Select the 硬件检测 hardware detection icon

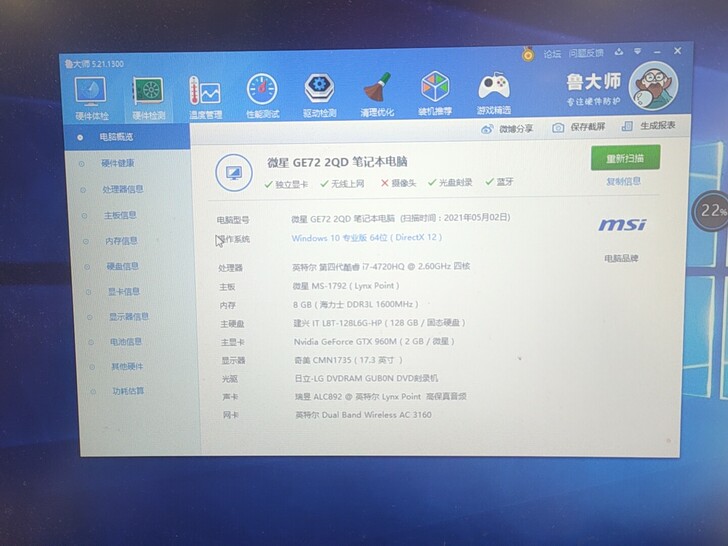[x=148, y=98]
